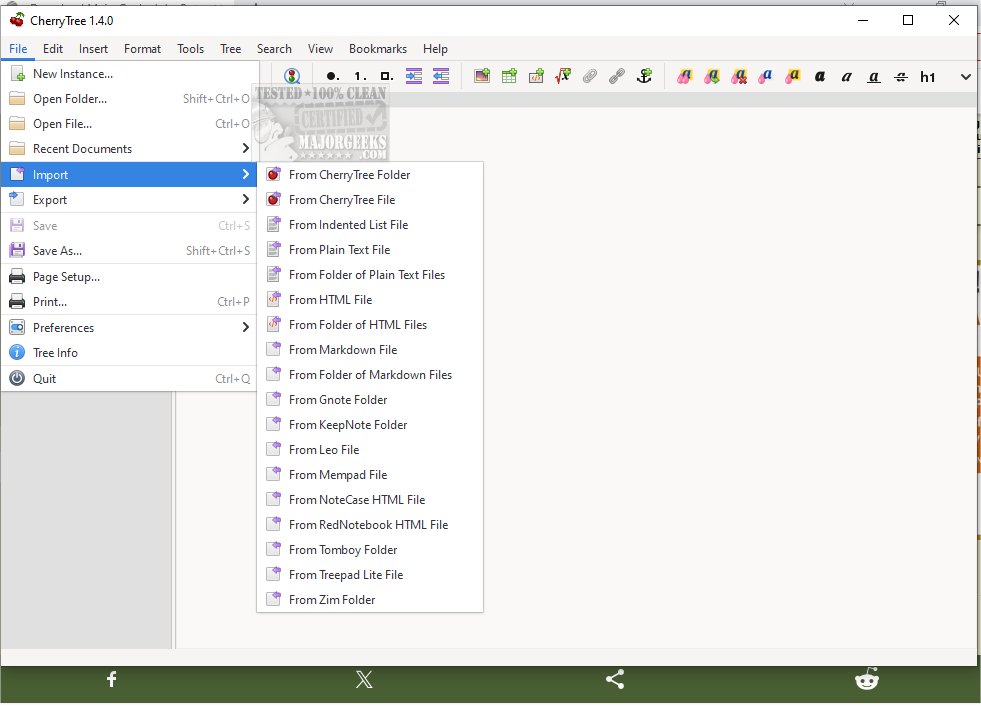Apply h1 heading format
This screenshot has height=707, width=981.
pyautogui.click(x=928, y=76)
